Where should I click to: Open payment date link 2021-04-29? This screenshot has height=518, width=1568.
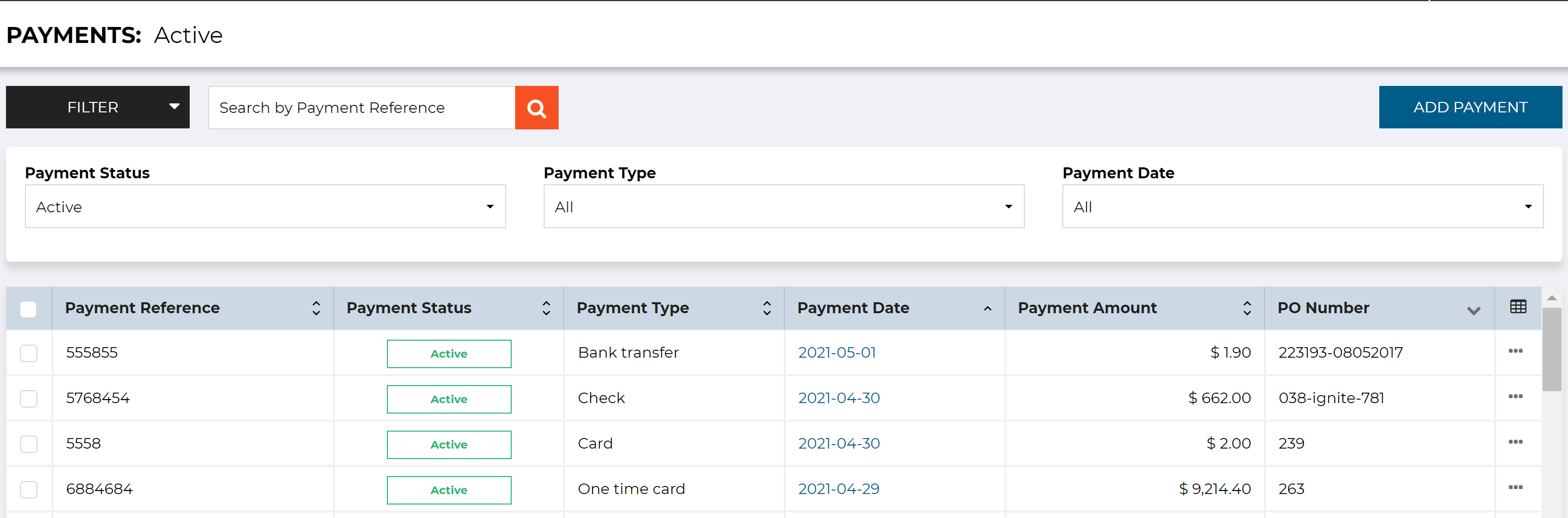(x=839, y=489)
